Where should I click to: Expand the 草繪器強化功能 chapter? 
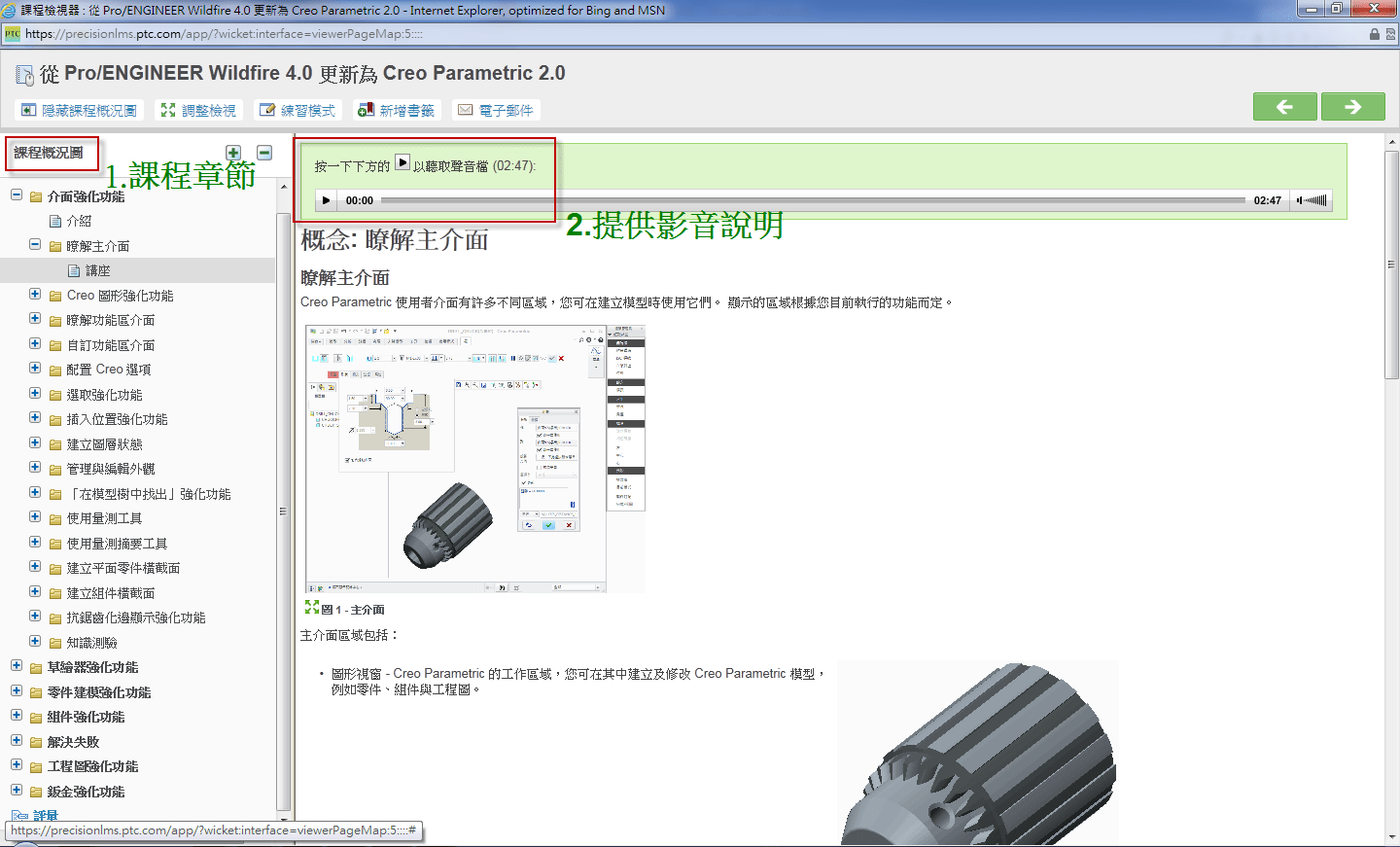pos(17,666)
